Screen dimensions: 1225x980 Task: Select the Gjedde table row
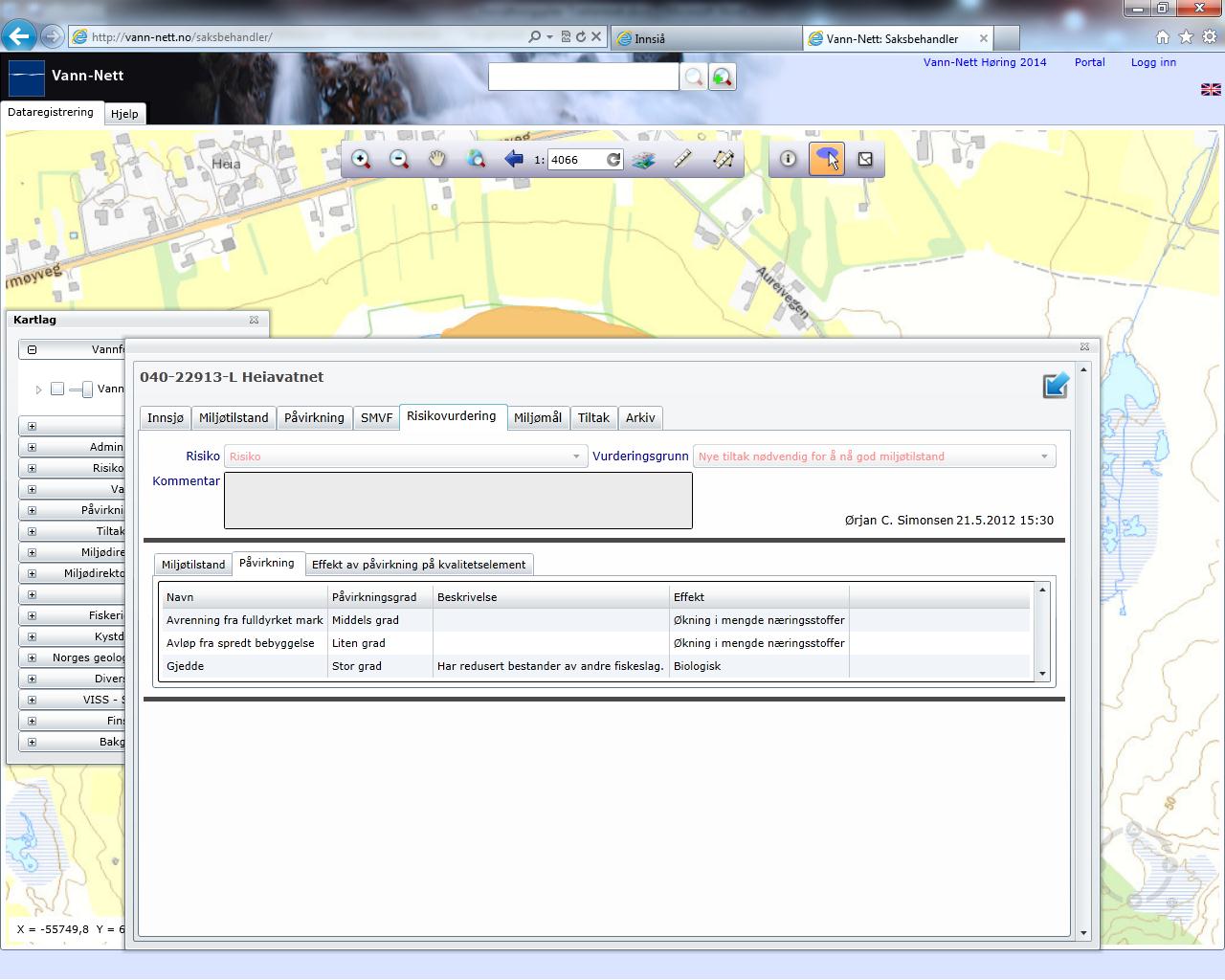595,666
